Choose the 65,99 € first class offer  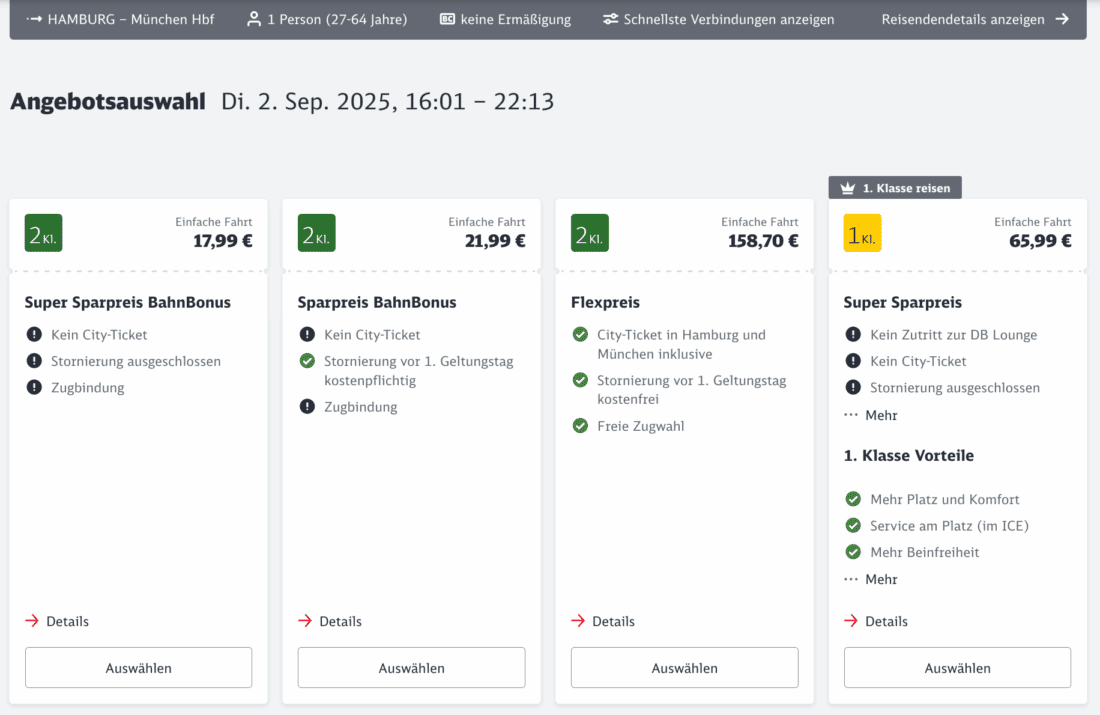(957, 668)
